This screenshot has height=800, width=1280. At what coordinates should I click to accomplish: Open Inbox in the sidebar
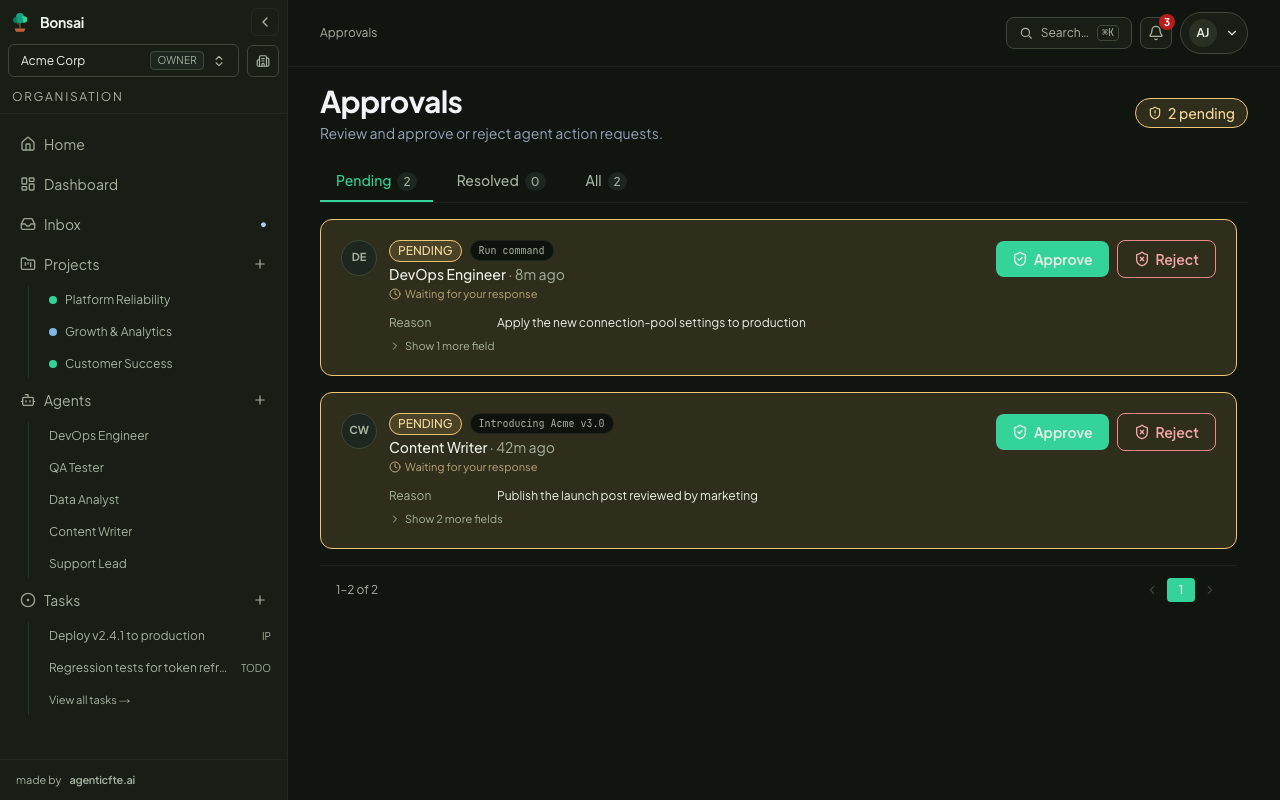coord(143,224)
